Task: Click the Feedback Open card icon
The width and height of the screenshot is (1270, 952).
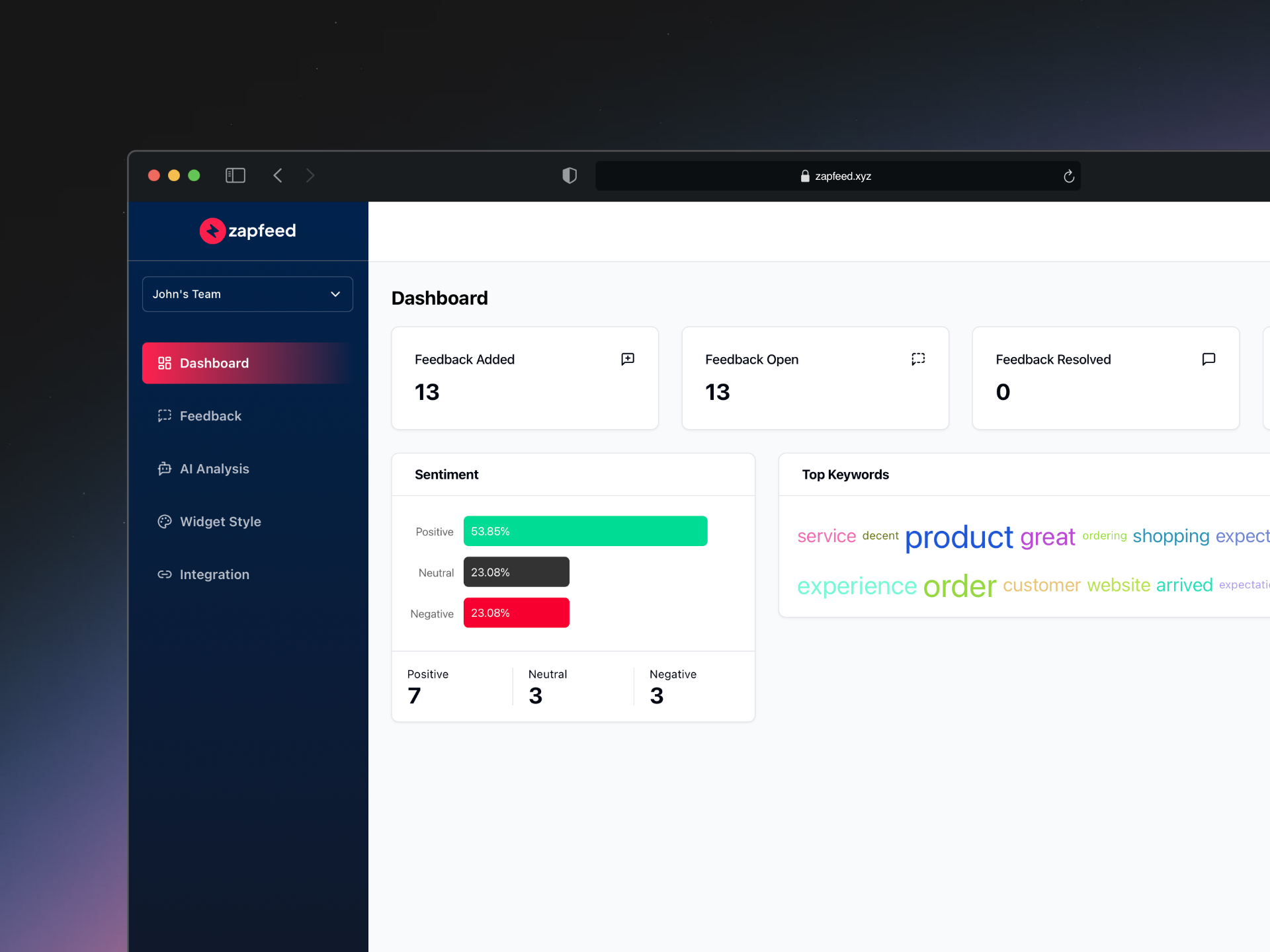Action: (918, 359)
